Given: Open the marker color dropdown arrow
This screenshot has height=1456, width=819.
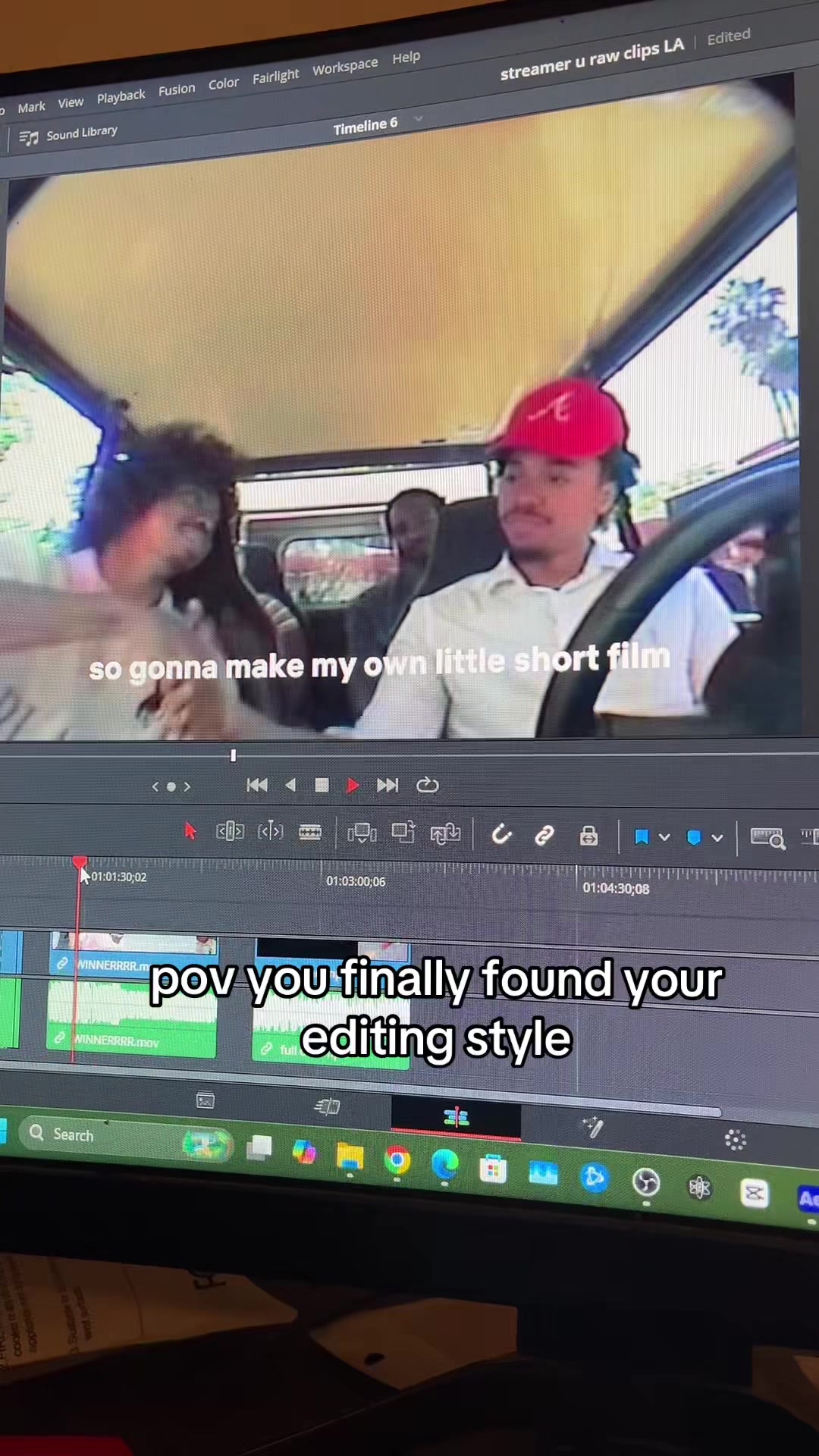Looking at the screenshot, I should 717,839.
